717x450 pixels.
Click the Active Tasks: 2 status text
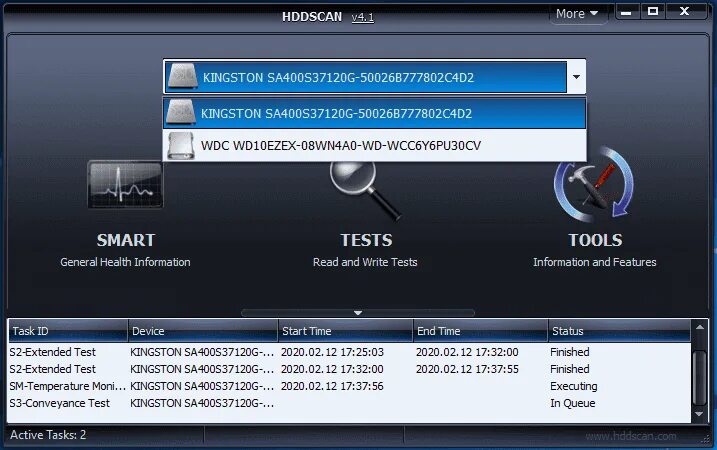48,435
